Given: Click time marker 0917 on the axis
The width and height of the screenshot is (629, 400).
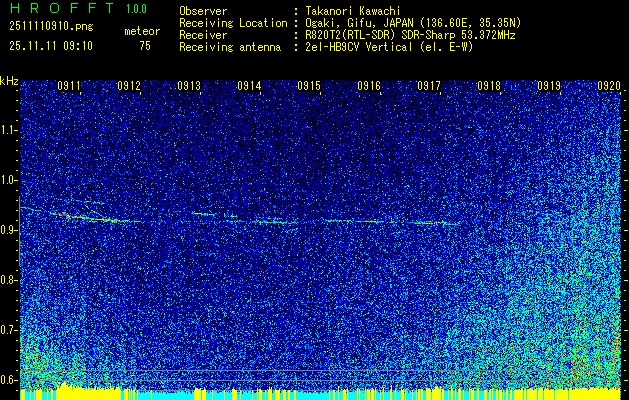Looking at the screenshot, I should 429,85.
